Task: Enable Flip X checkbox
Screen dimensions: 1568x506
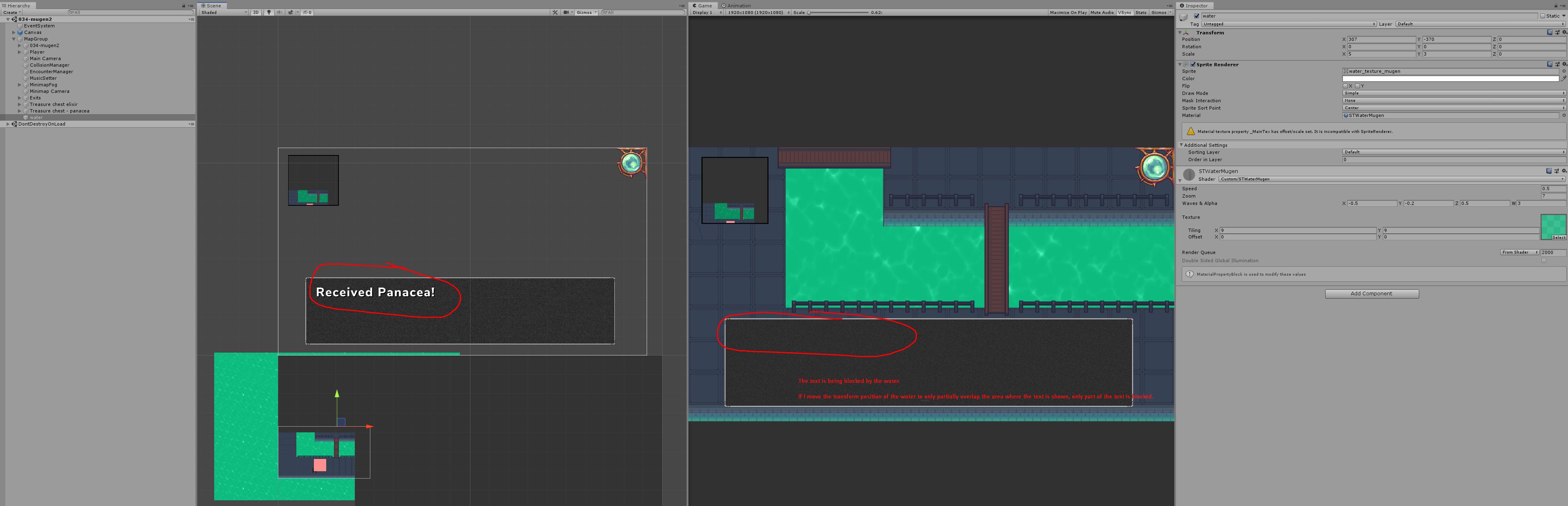Action: pyautogui.click(x=1345, y=86)
